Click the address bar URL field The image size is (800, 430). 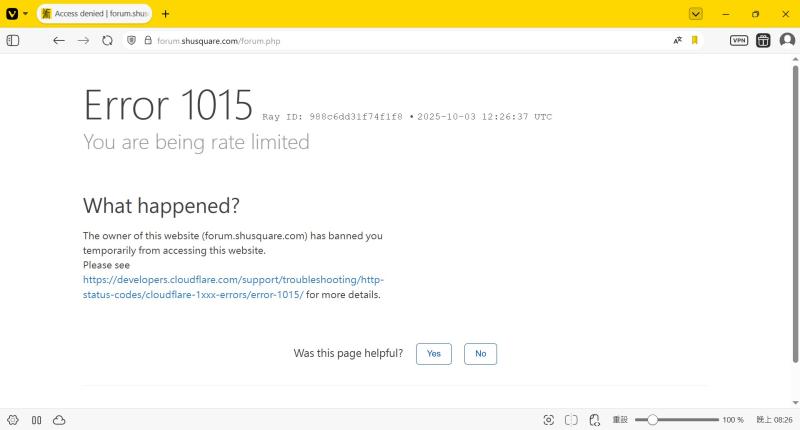pyautogui.click(x=400, y=40)
